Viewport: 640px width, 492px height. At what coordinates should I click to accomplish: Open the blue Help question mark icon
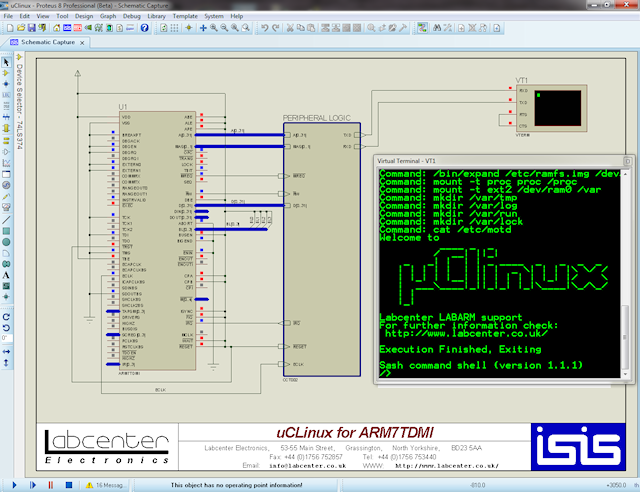coord(144,28)
